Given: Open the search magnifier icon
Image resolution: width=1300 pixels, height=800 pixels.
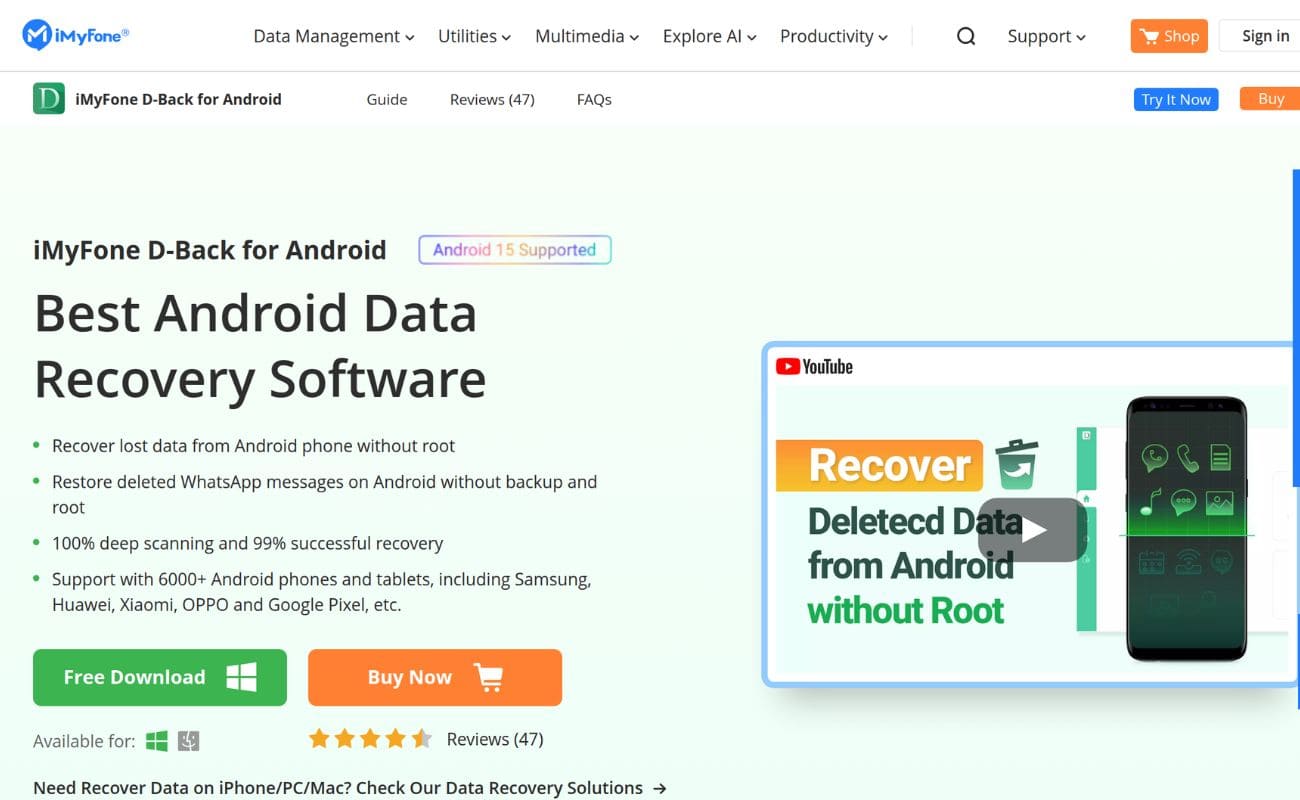Looking at the screenshot, I should [965, 36].
